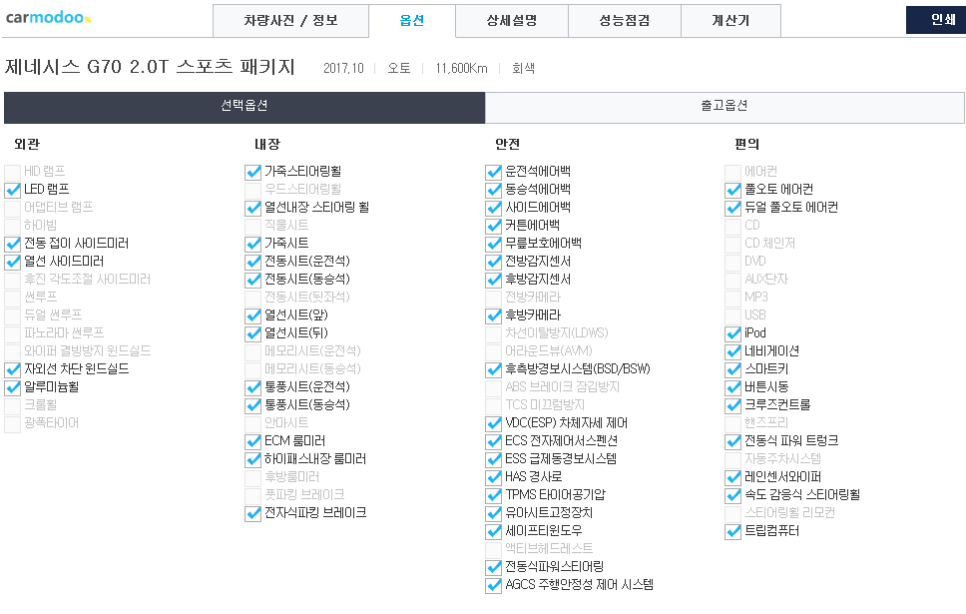The height and width of the screenshot is (614, 966).
Task: Toggle 하이패스내장 룸미러 checkbox
Action: coord(253,459)
